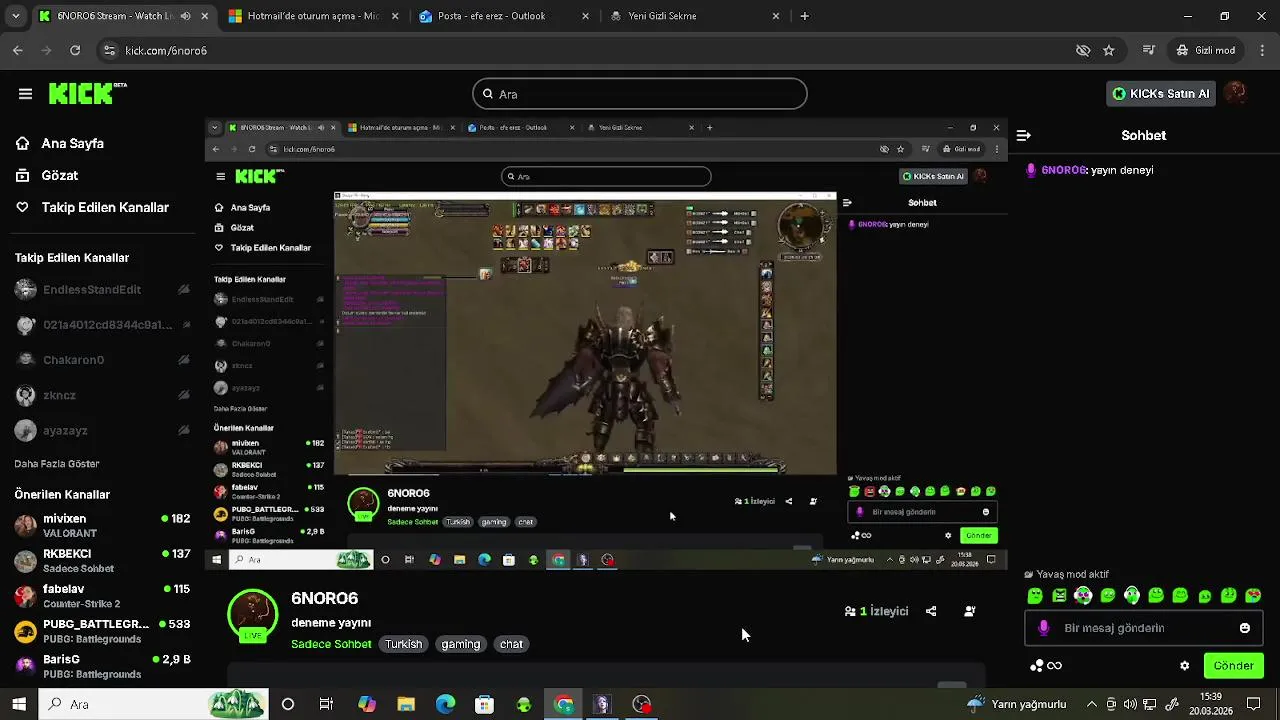
Task: Open the media control icon in Chrome toolbar
Action: tap(1150, 50)
